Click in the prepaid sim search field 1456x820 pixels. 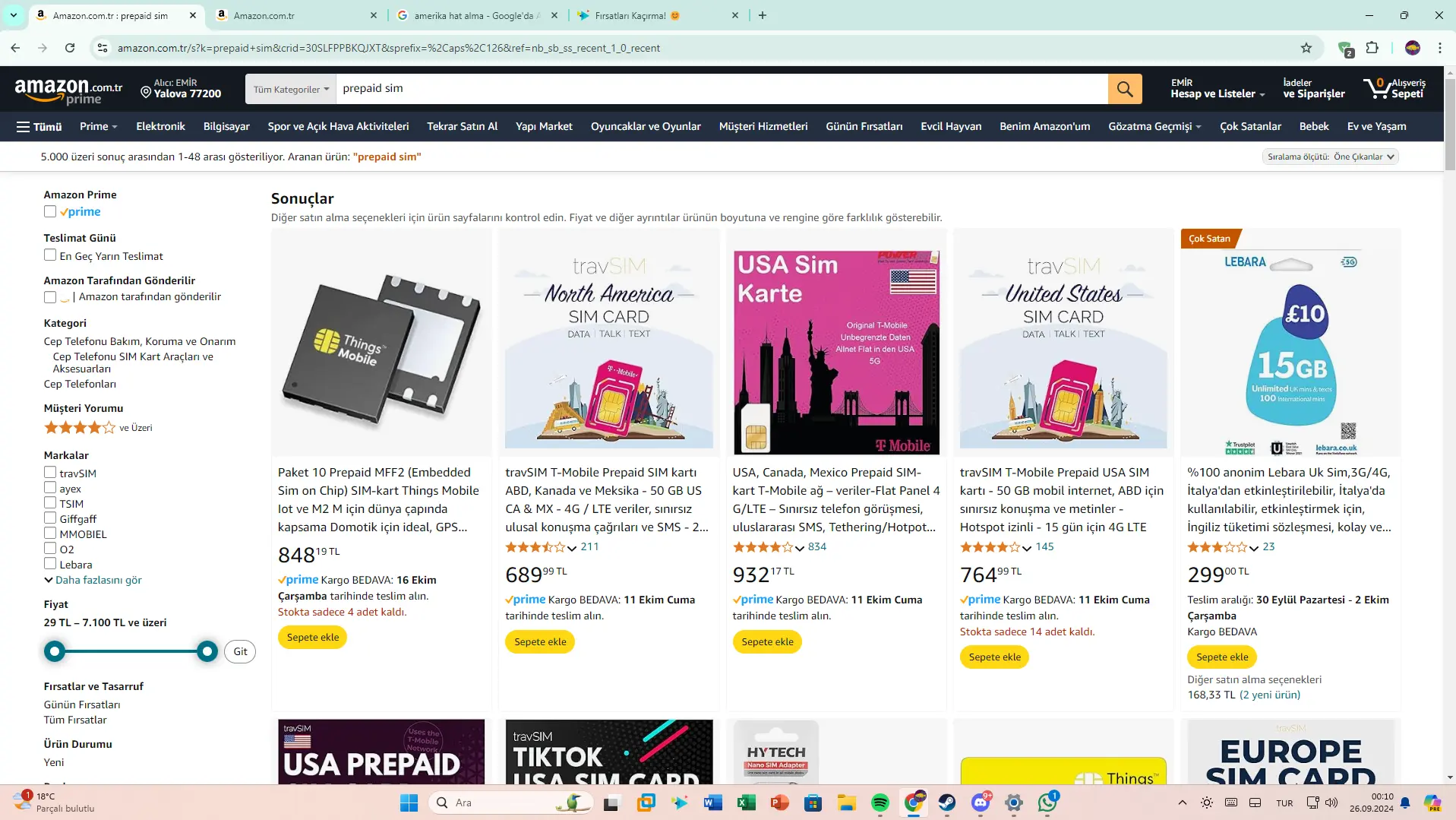point(722,89)
